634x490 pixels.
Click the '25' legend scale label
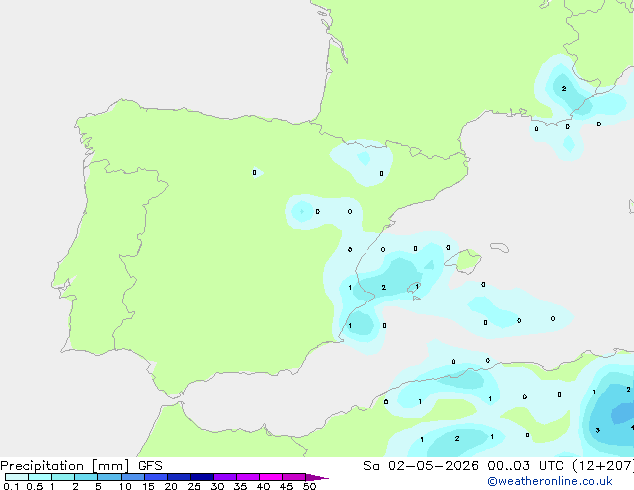tap(194, 486)
